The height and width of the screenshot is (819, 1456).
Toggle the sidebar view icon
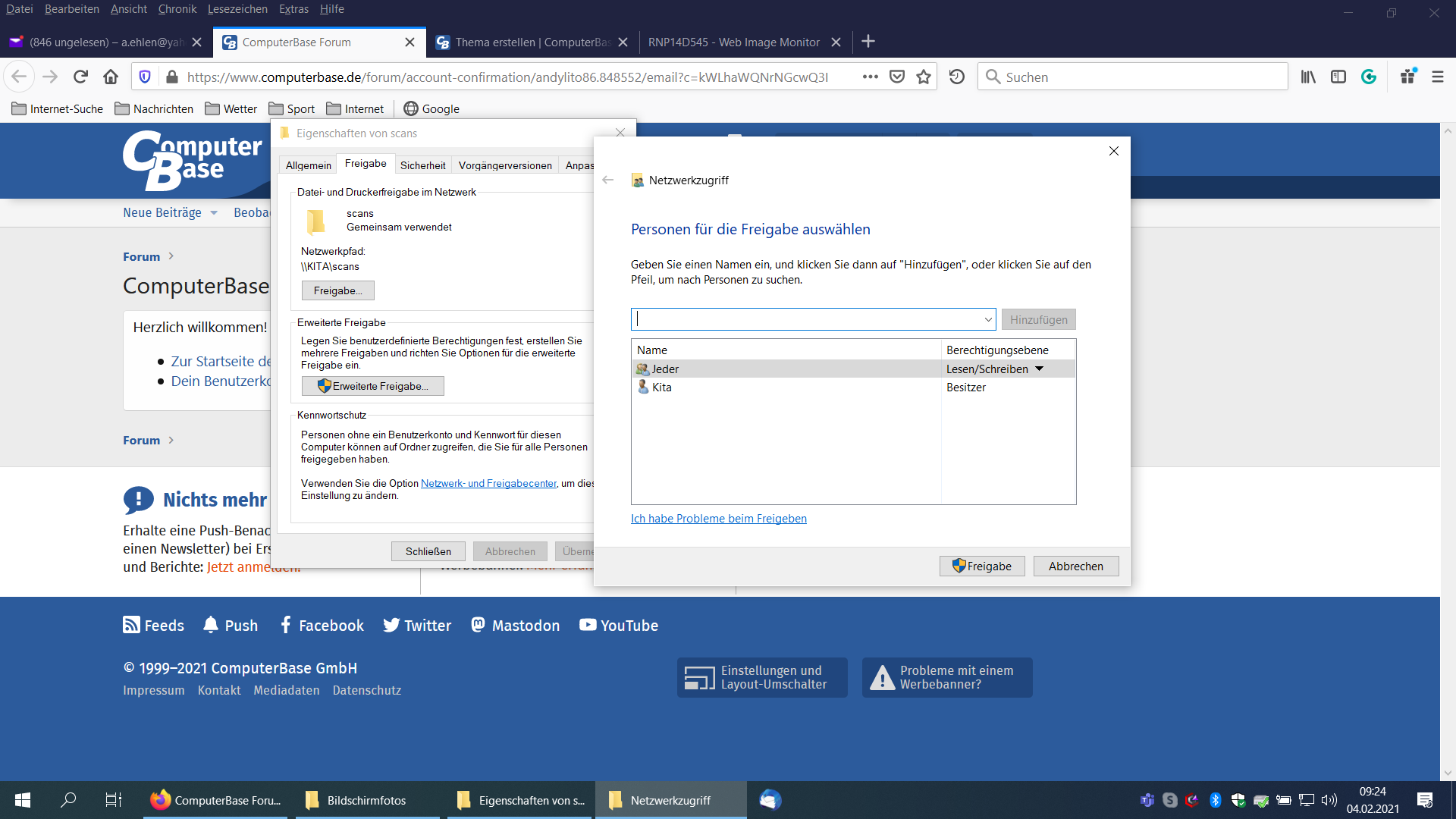click(x=1338, y=77)
